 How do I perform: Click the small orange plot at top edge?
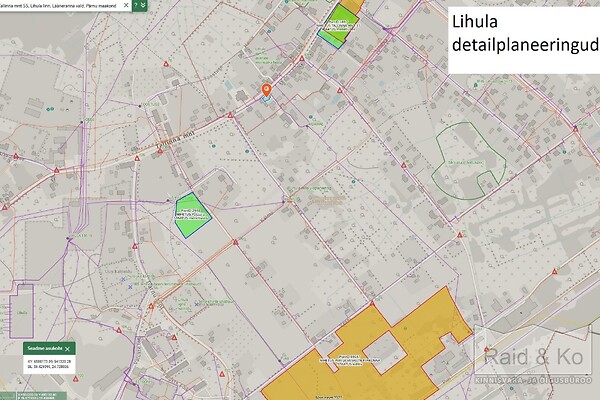353,4
